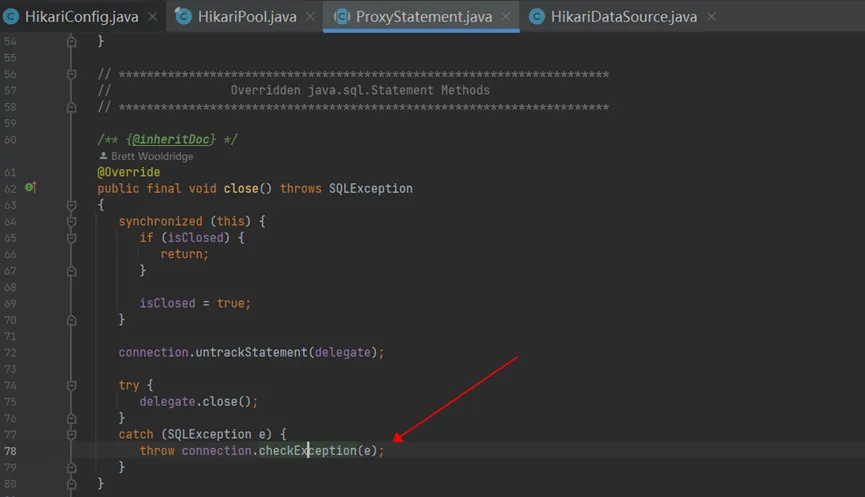This screenshot has width=865, height=497.
Task: Close the HikariConfig.java tab
Action: point(151,16)
